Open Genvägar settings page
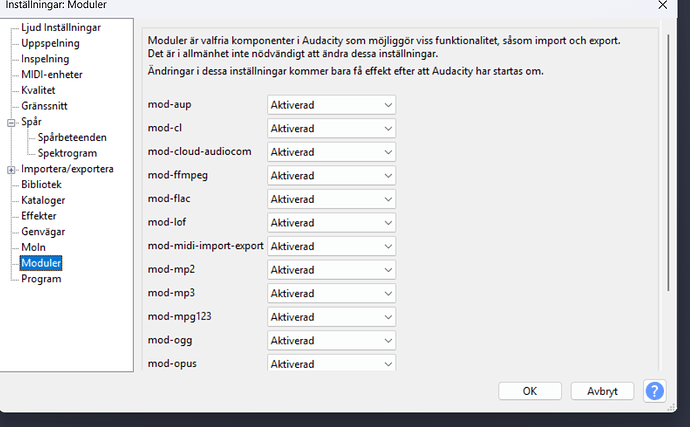Viewport: 690px width, 427px height. pyautogui.click(x=43, y=231)
